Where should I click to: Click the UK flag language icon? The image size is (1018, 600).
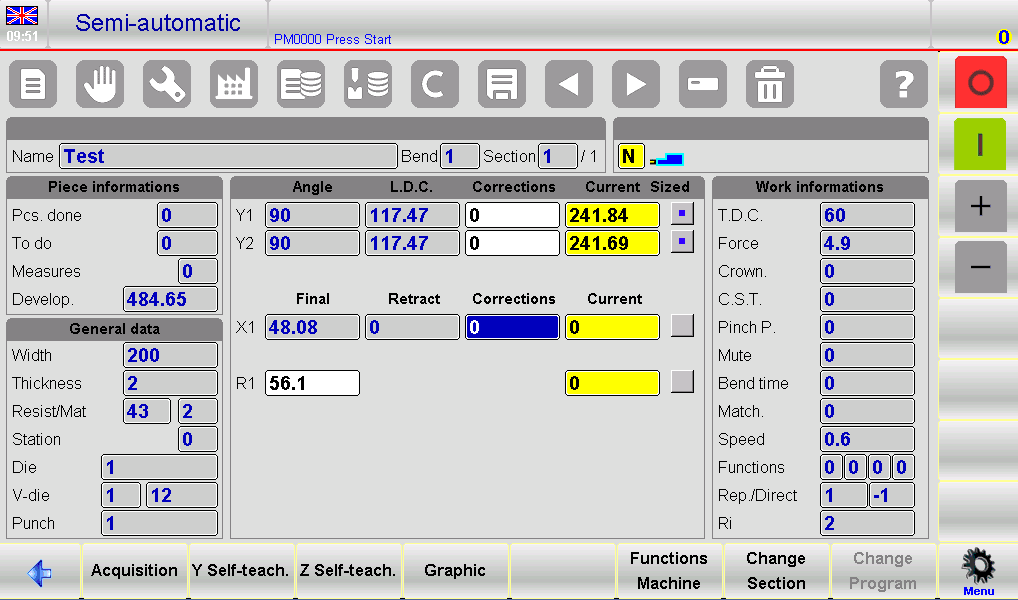[x=22, y=16]
